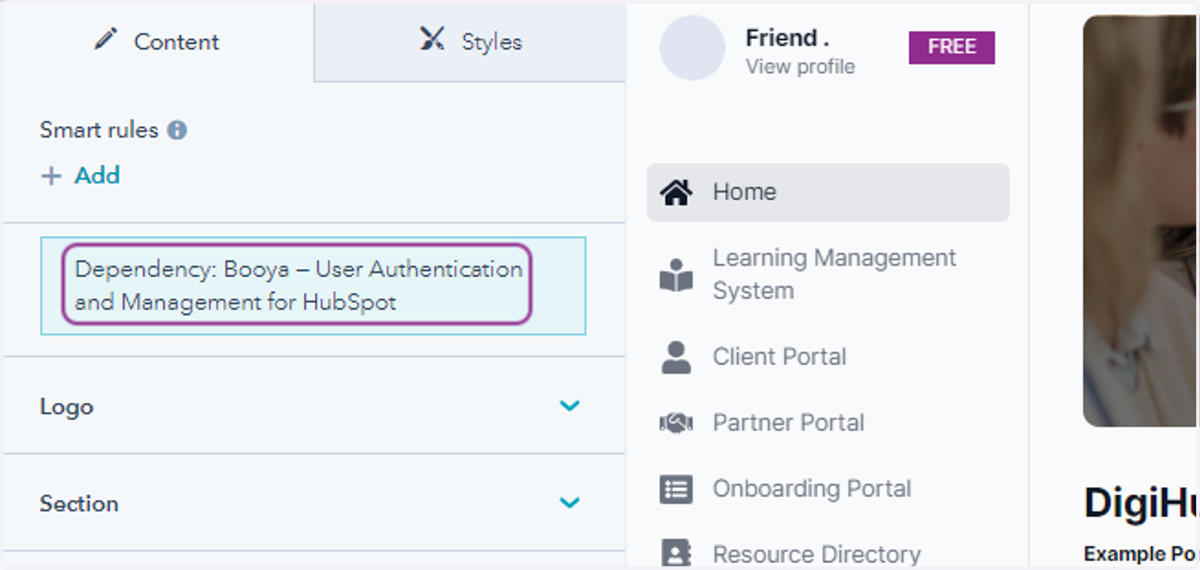The width and height of the screenshot is (1200, 570).
Task: Expand the Section group chevron
Action: tap(569, 502)
